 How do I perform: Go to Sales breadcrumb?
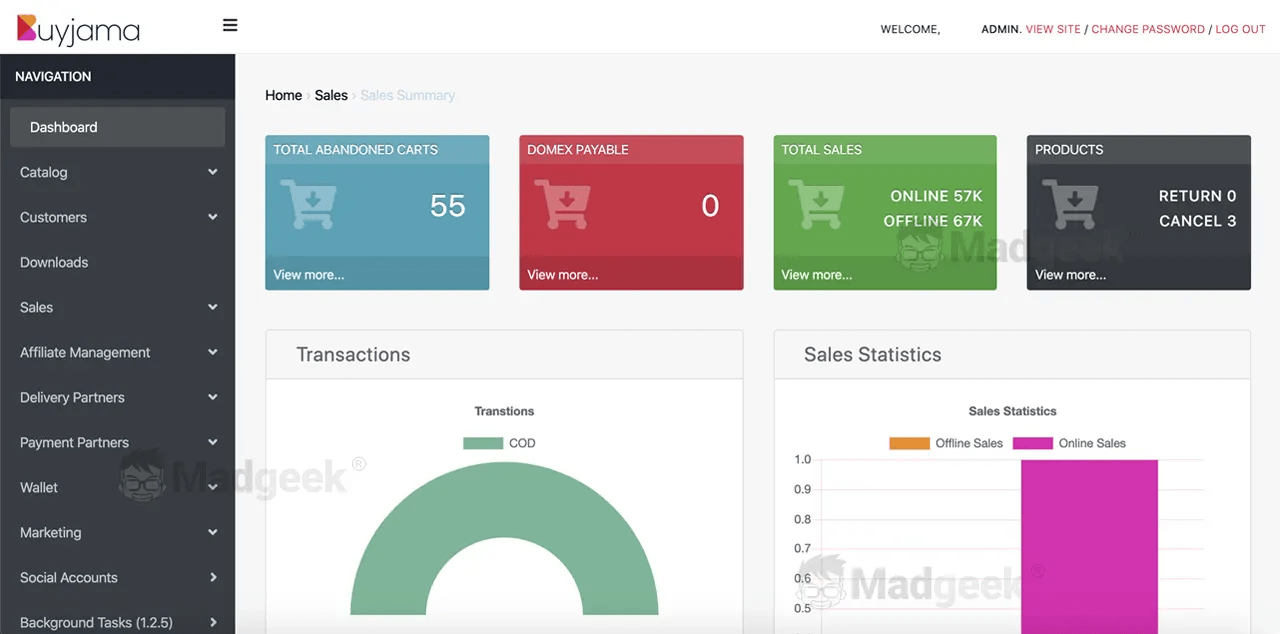point(331,95)
